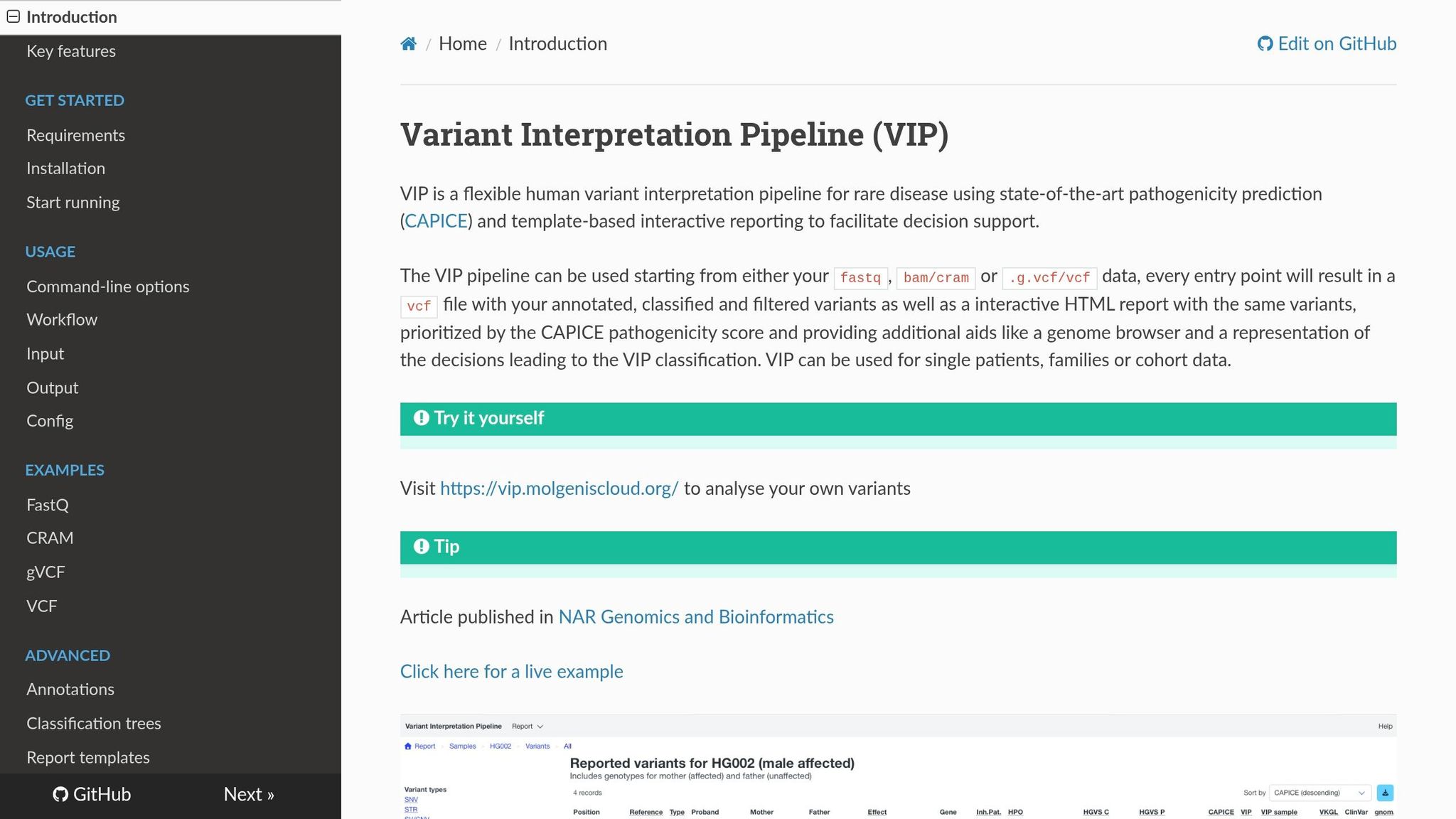Open the Installation page from the sidebar
The width and height of the screenshot is (1456, 819).
point(65,168)
